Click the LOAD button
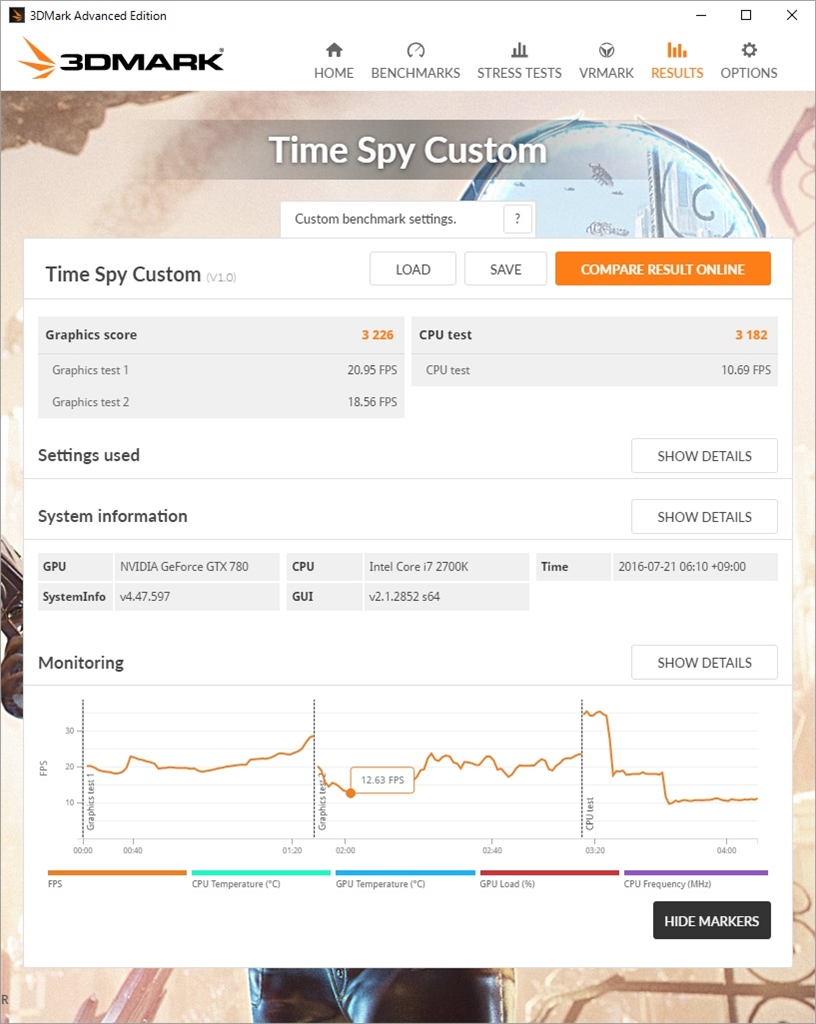 pyautogui.click(x=413, y=269)
